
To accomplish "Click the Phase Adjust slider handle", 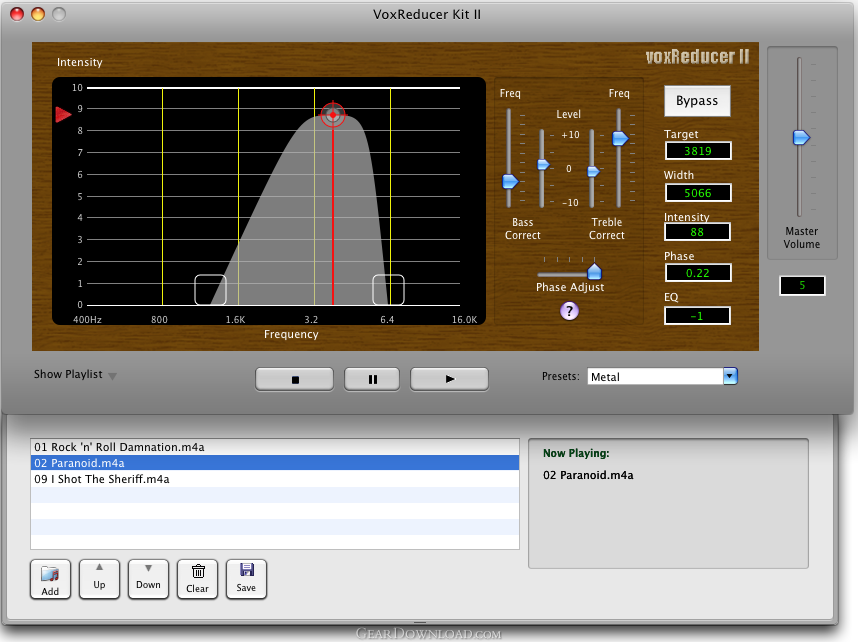I will tap(594, 271).
